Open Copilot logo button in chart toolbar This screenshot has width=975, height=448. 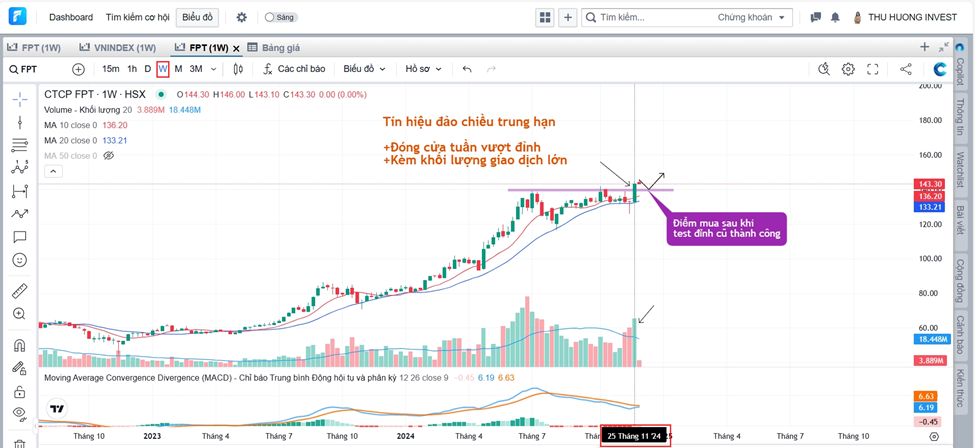[940, 69]
